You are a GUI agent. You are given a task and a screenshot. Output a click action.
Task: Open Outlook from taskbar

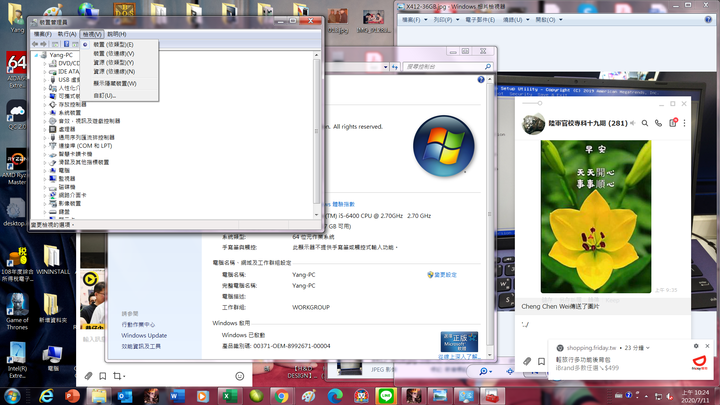coord(124,396)
